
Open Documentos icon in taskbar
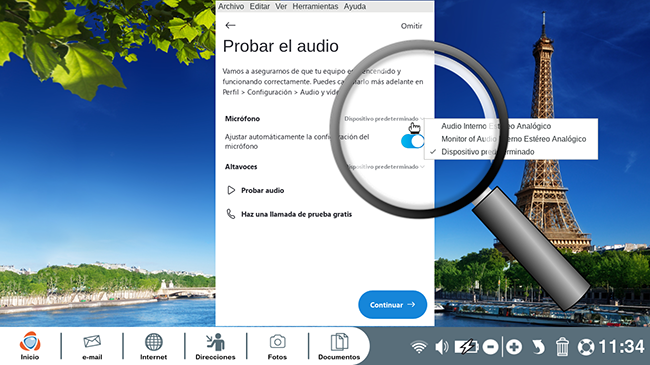click(339, 346)
